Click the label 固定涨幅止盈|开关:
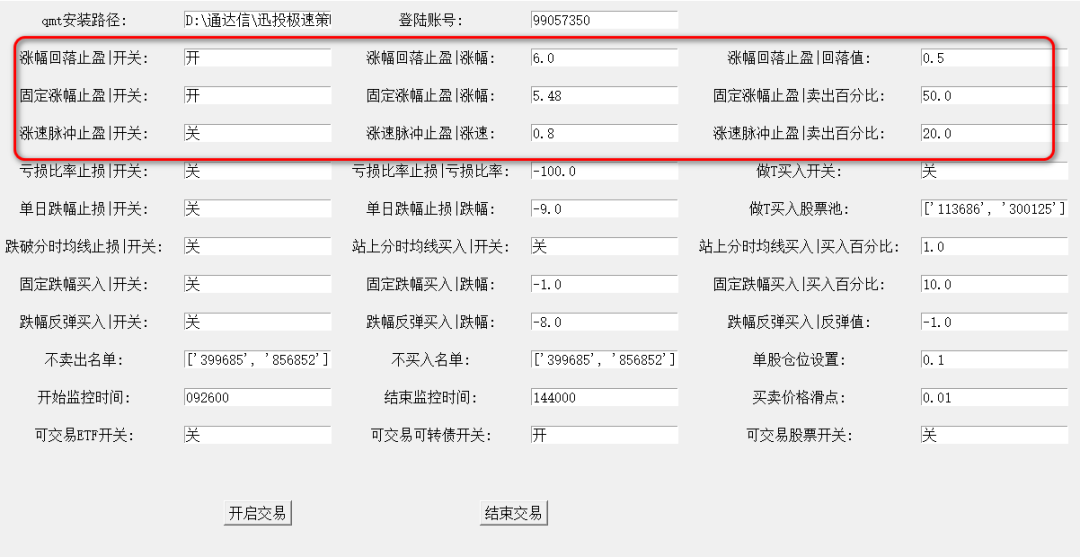The image size is (1080, 557). 84,96
